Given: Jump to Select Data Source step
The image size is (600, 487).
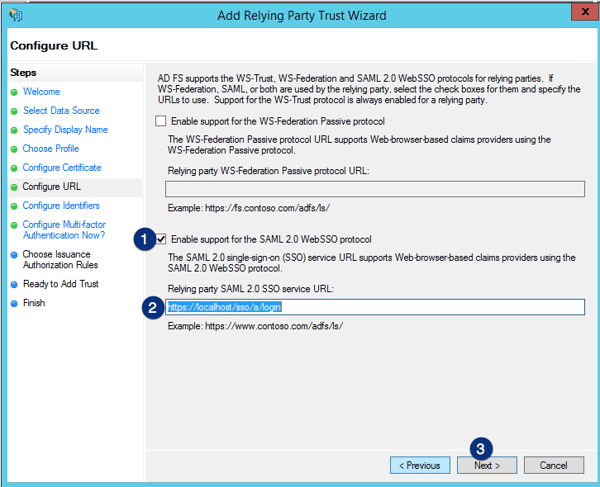Looking at the screenshot, I should coord(61,111).
